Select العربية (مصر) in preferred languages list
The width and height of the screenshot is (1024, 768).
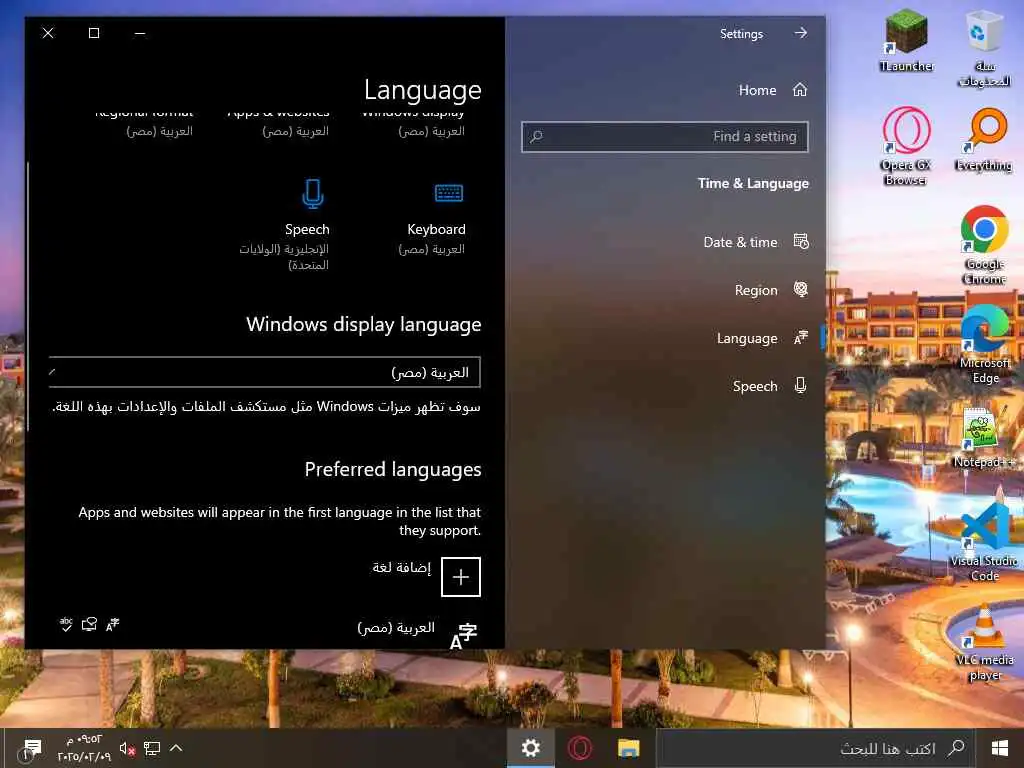pyautogui.click(x=396, y=628)
